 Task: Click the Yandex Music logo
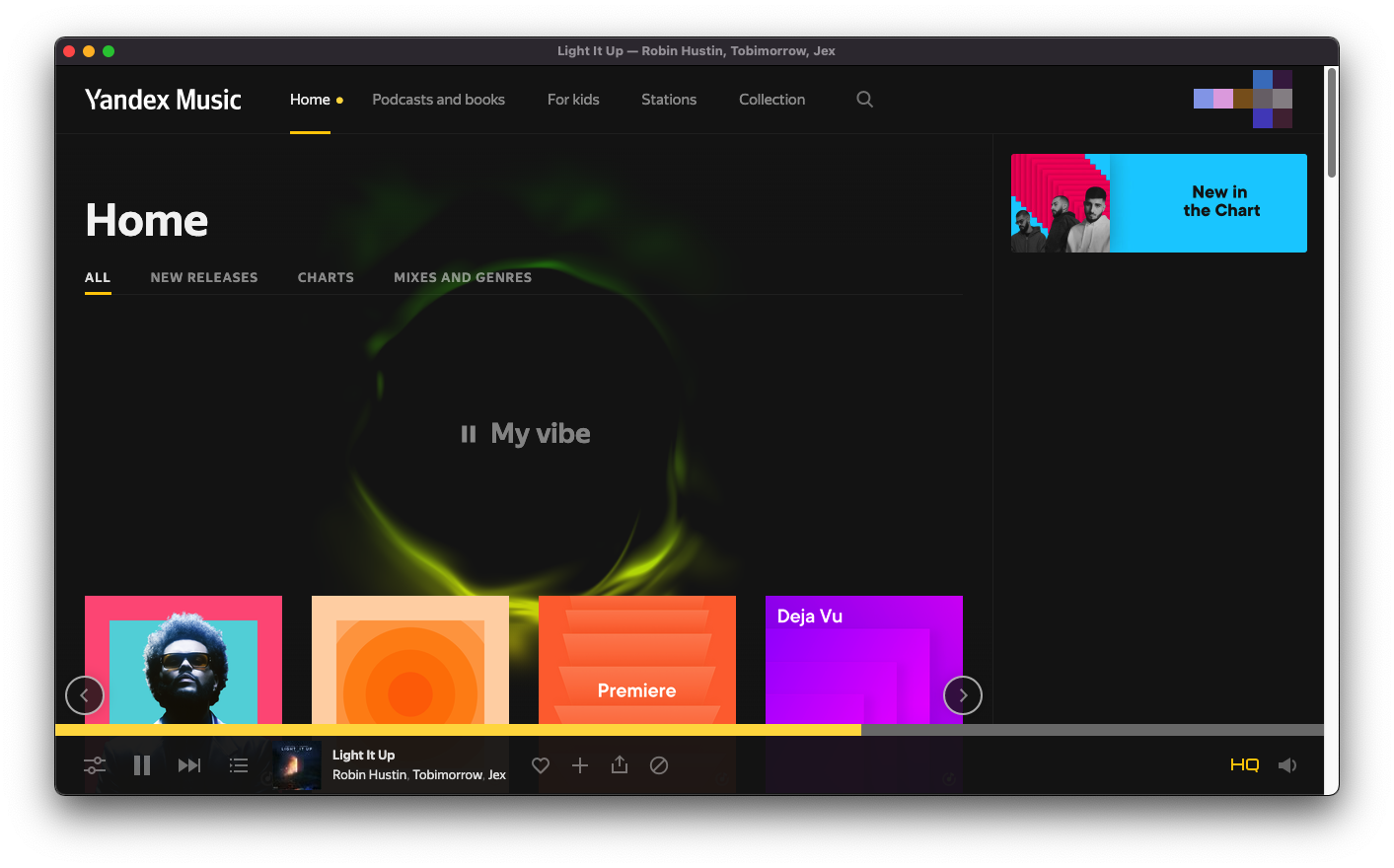coord(163,100)
